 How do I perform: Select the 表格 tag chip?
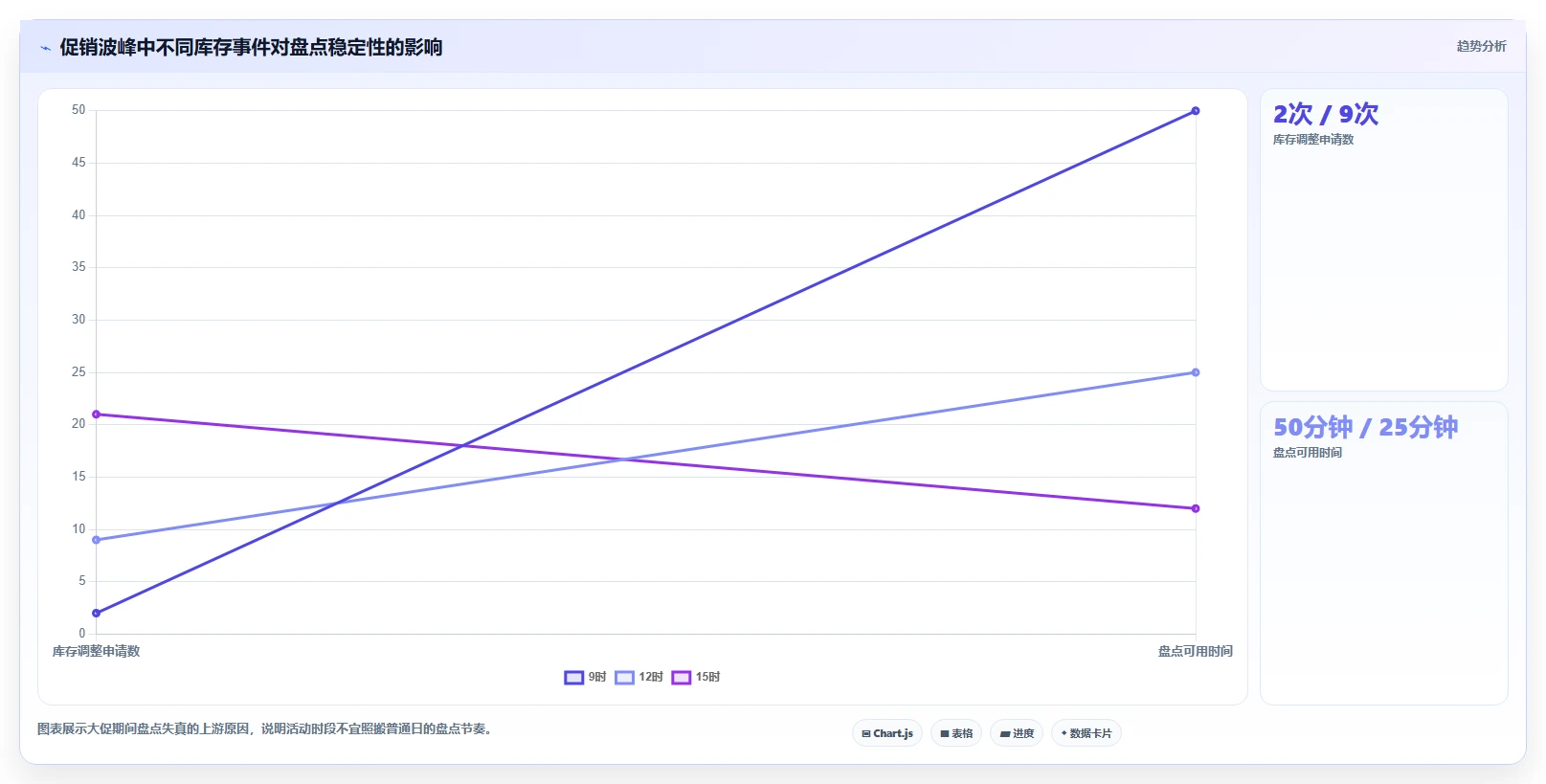click(x=956, y=733)
